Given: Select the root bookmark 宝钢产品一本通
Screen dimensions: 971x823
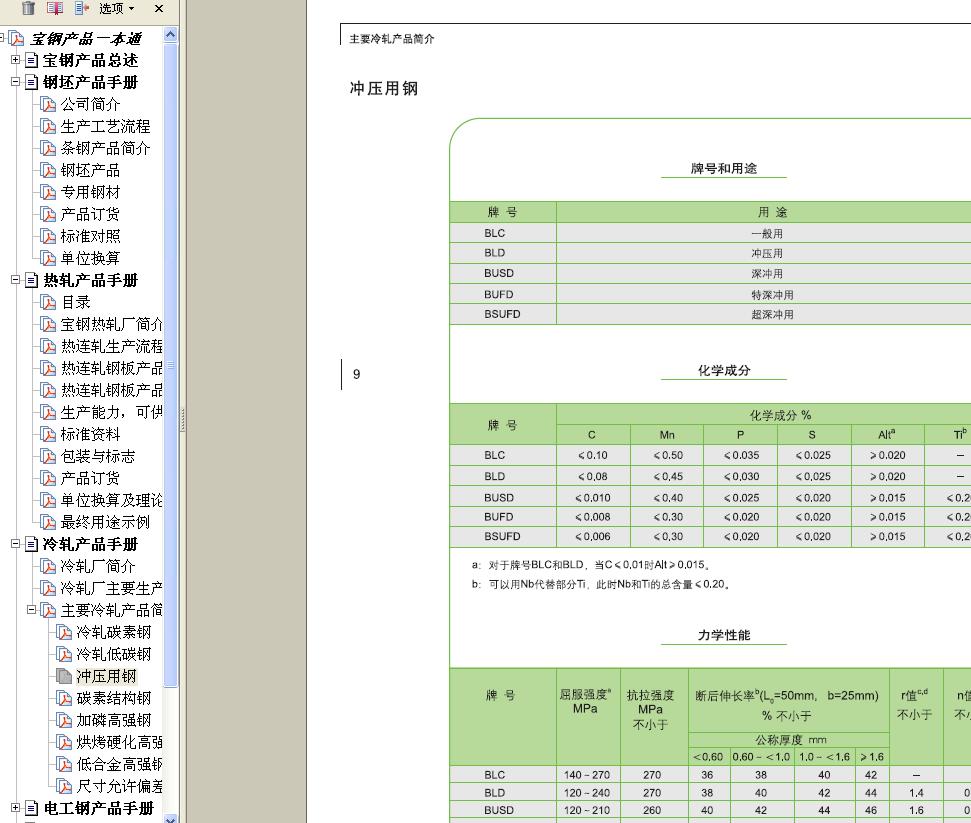Looking at the screenshot, I should click(x=85, y=39).
